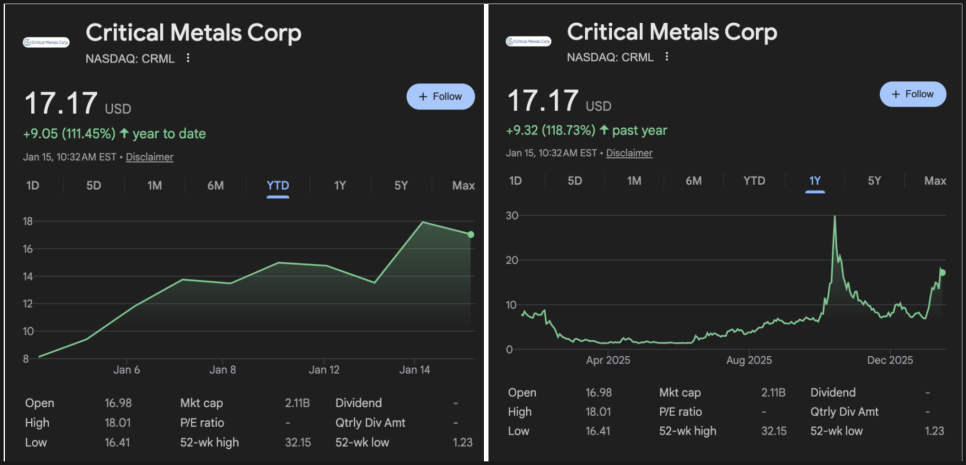Select the 5D tab in the year-to-date panel
Screen dimensions: 966x465
click(x=94, y=185)
